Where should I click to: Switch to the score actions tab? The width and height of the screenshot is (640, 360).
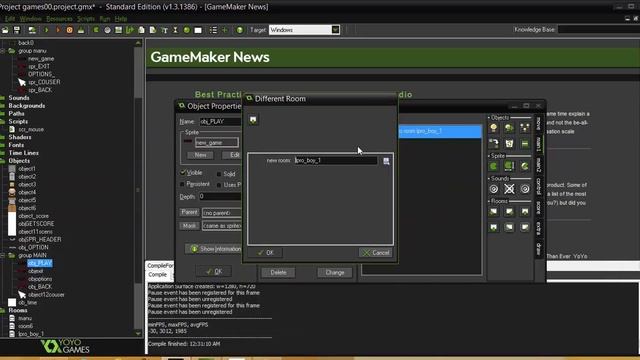click(x=538, y=208)
